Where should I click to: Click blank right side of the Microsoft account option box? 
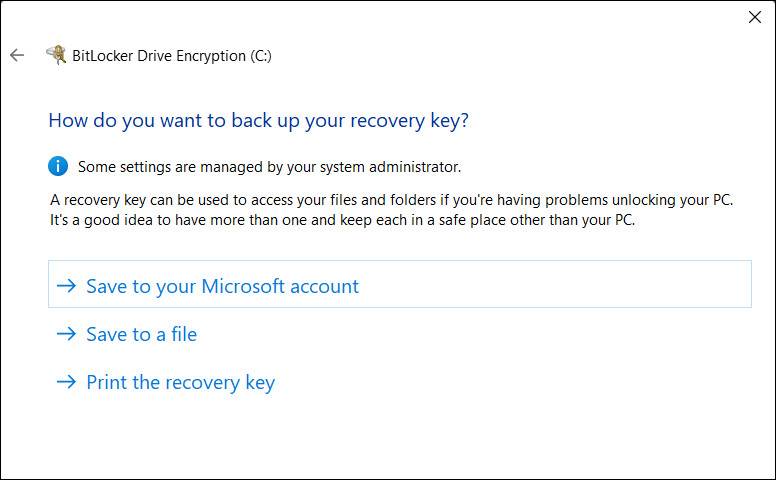pos(600,286)
